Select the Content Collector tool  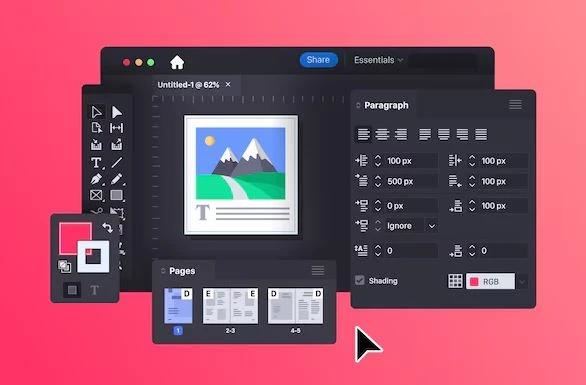click(96, 144)
